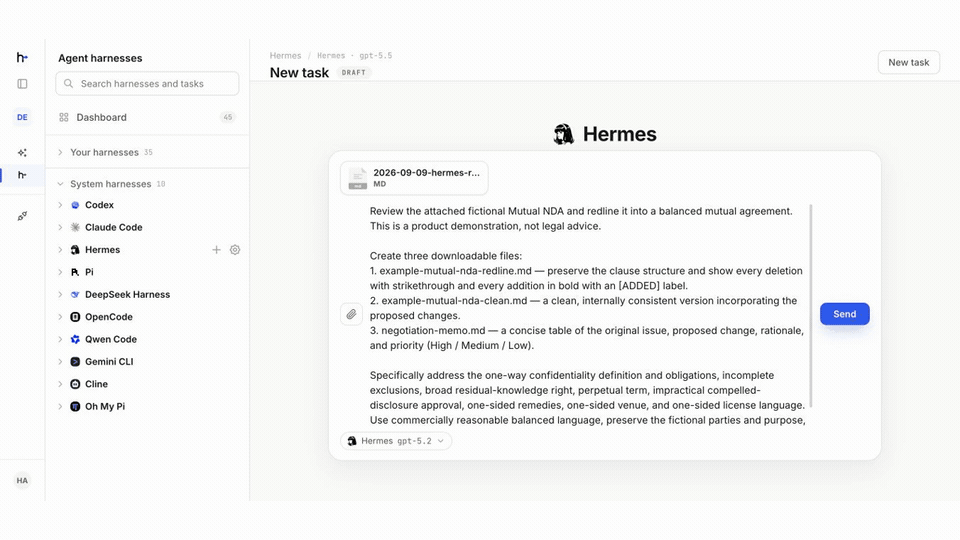Click the DeepSeek Harness icon
960x540 pixels.
(75, 294)
